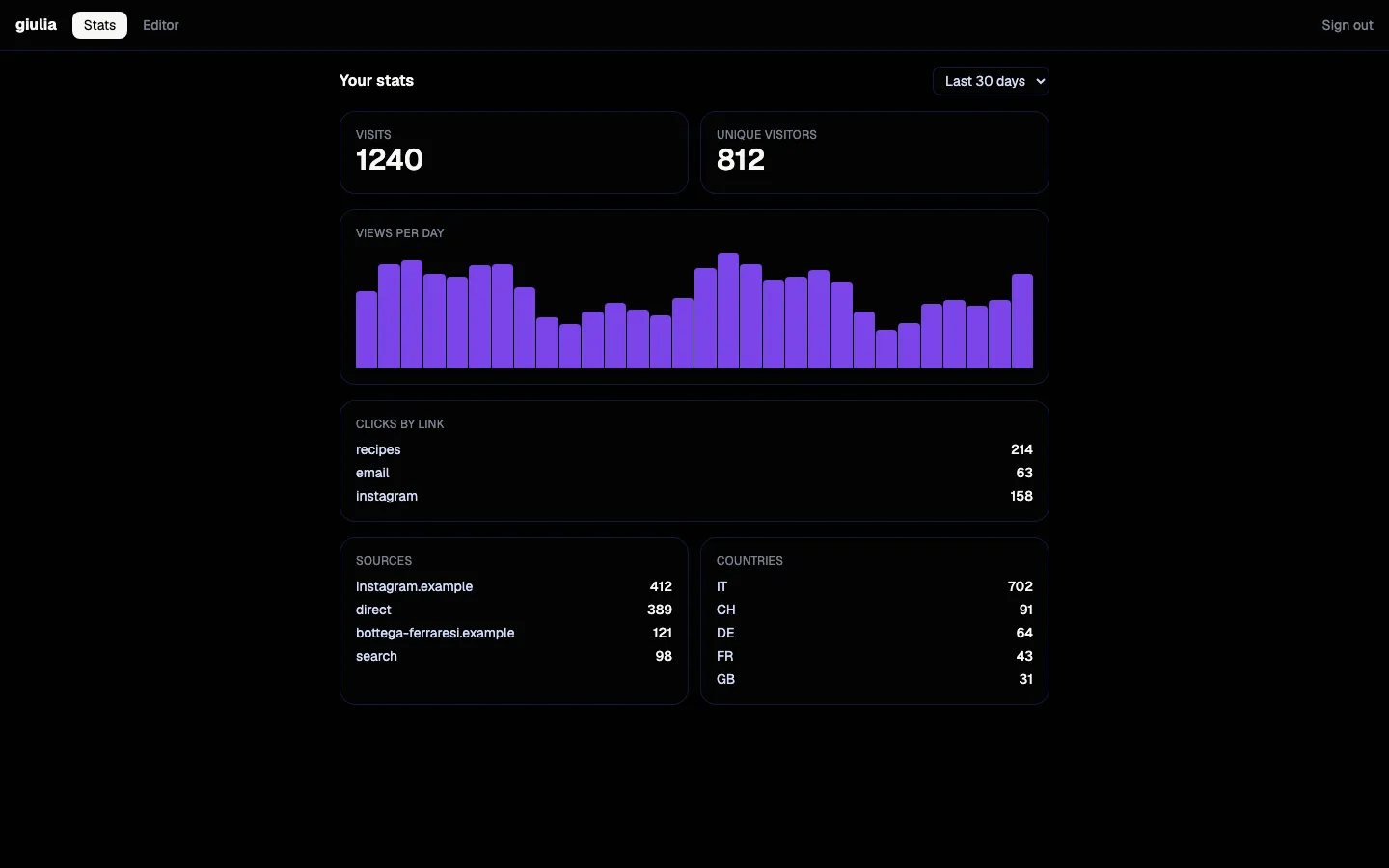The height and width of the screenshot is (868, 1389).
Task: Click the Sources heading
Action: coord(384,561)
